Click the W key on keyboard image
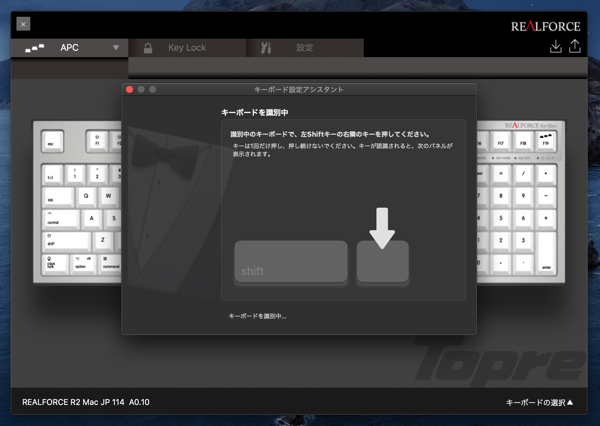Screen dimensions: 600x426 [x=108, y=196]
